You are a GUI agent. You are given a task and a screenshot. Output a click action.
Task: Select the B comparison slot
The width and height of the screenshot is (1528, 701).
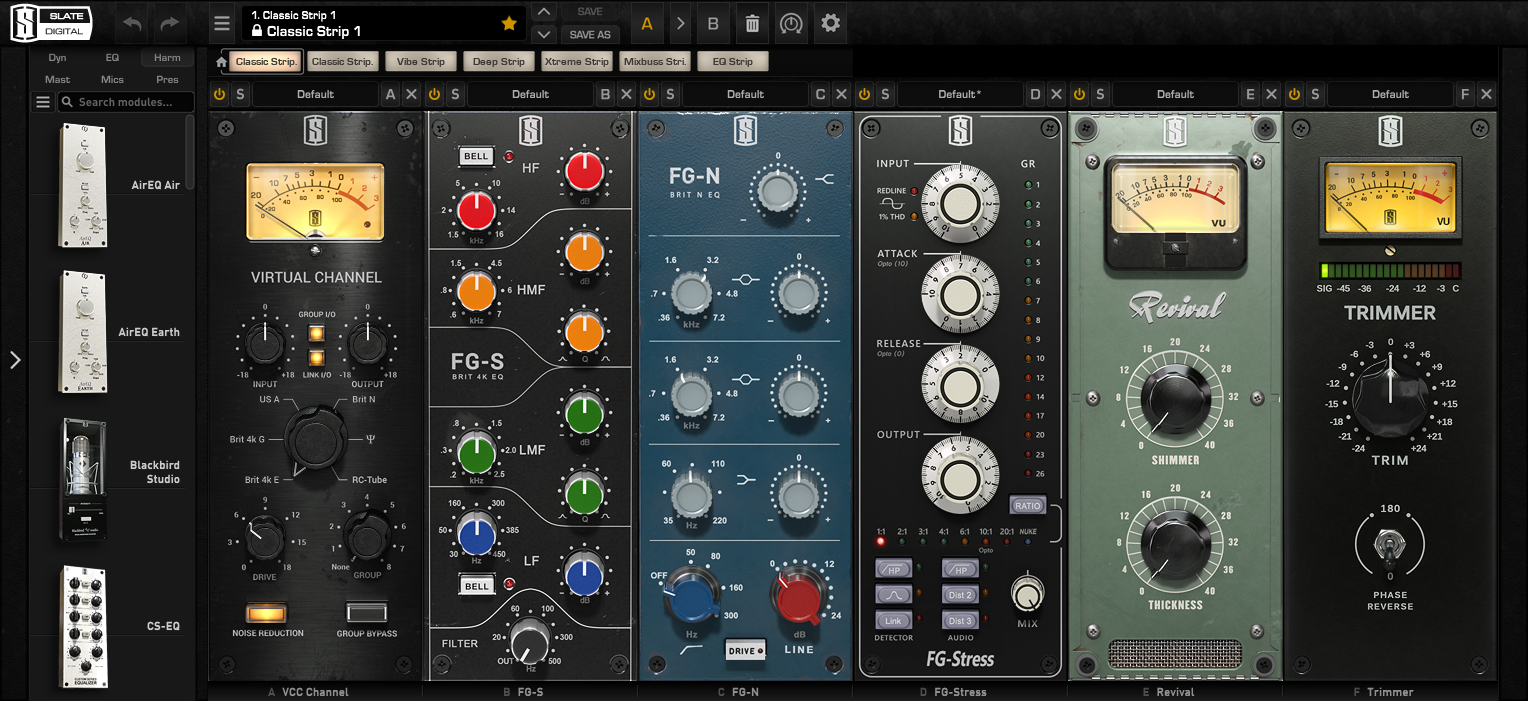tap(713, 23)
